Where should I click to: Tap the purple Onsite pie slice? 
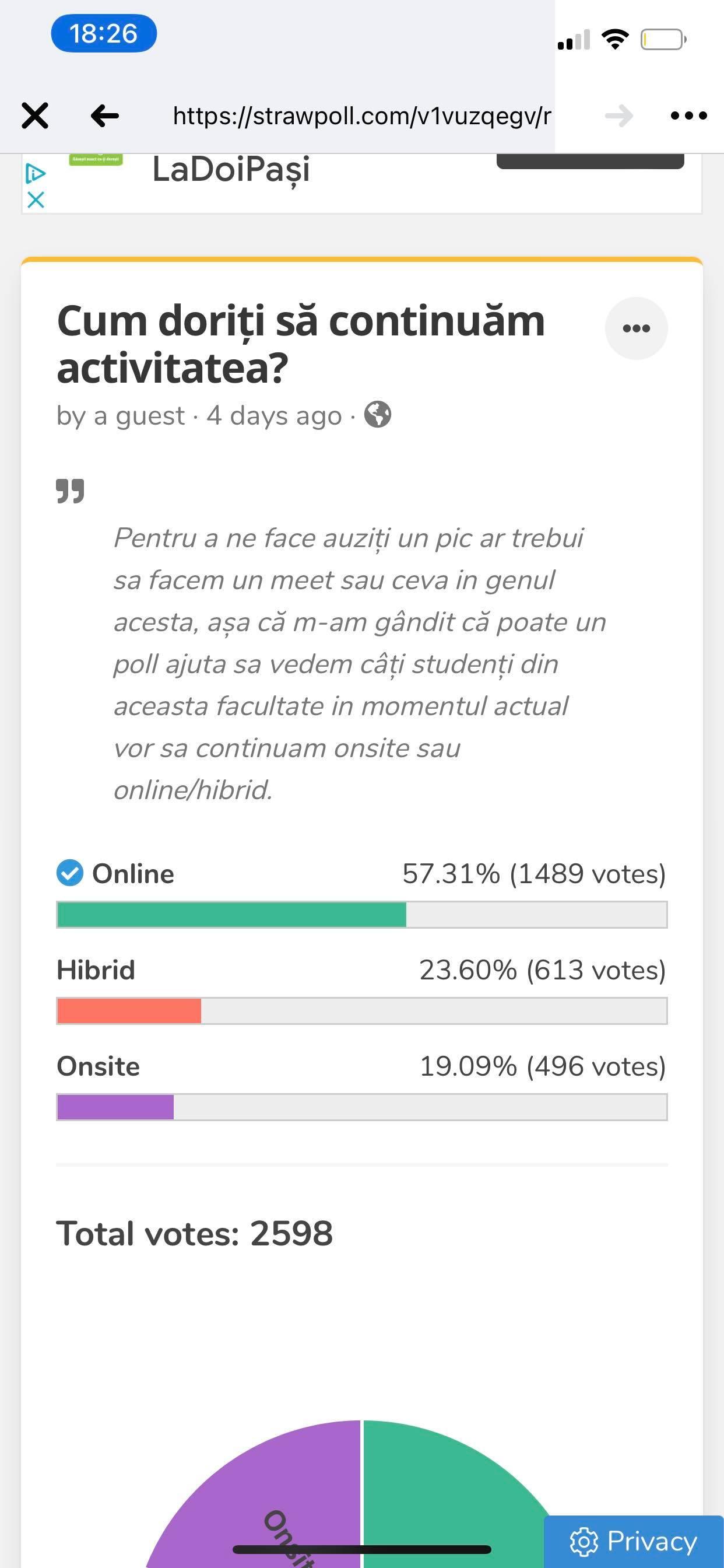click(x=274, y=1497)
